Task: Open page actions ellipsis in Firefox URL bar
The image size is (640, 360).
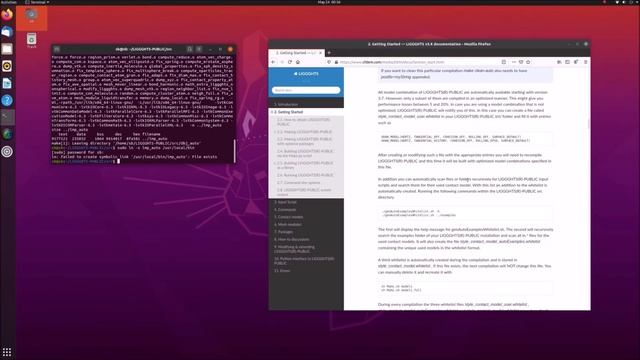Action: (x=513, y=62)
